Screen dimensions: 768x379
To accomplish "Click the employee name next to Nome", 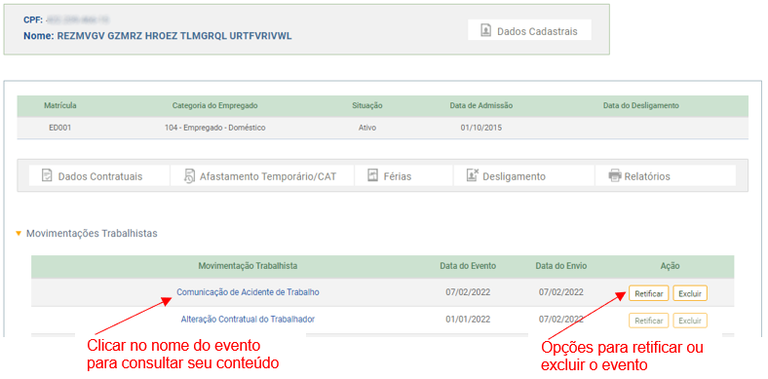I will [x=174, y=36].
